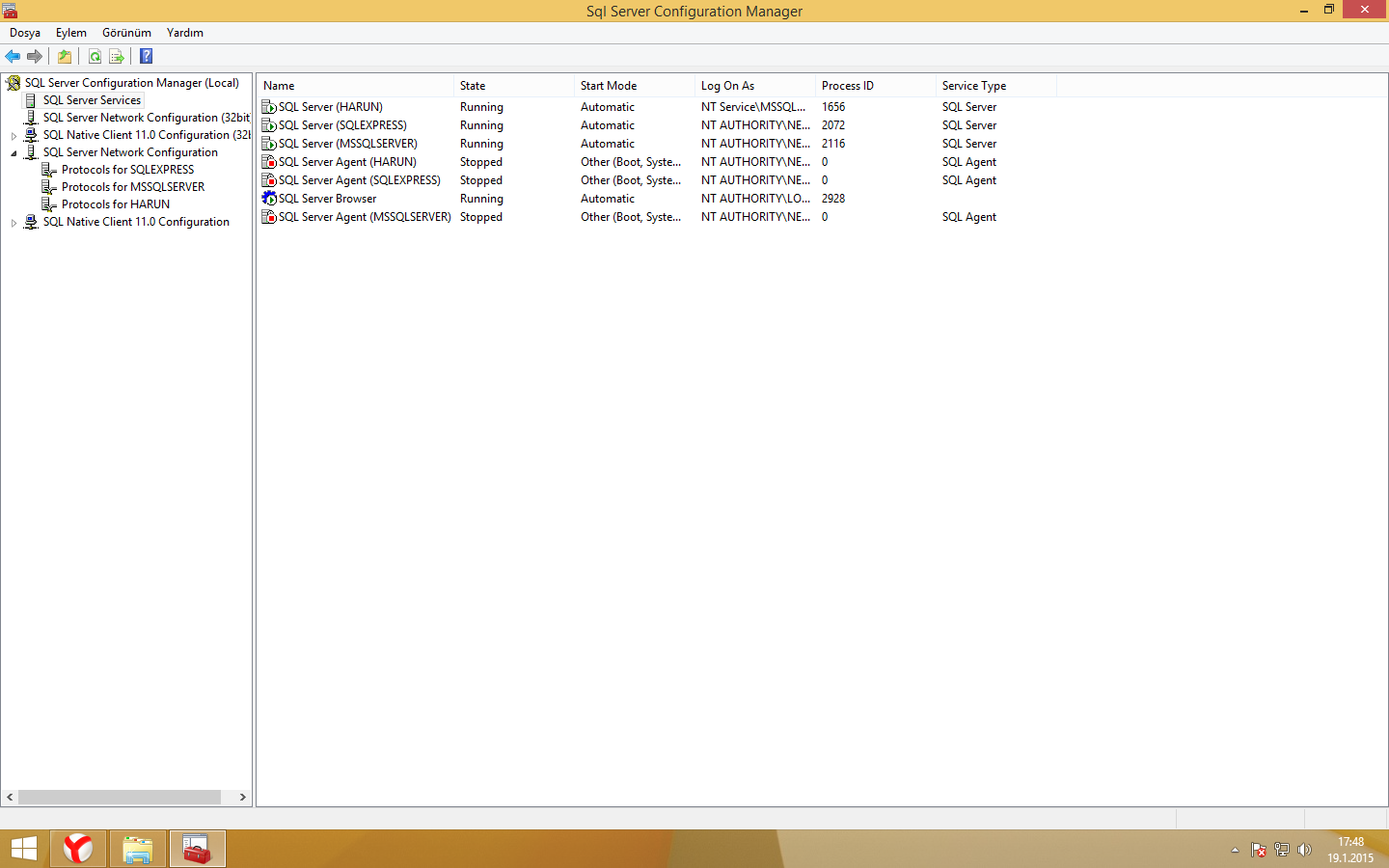Open the Yardım menu

185,33
